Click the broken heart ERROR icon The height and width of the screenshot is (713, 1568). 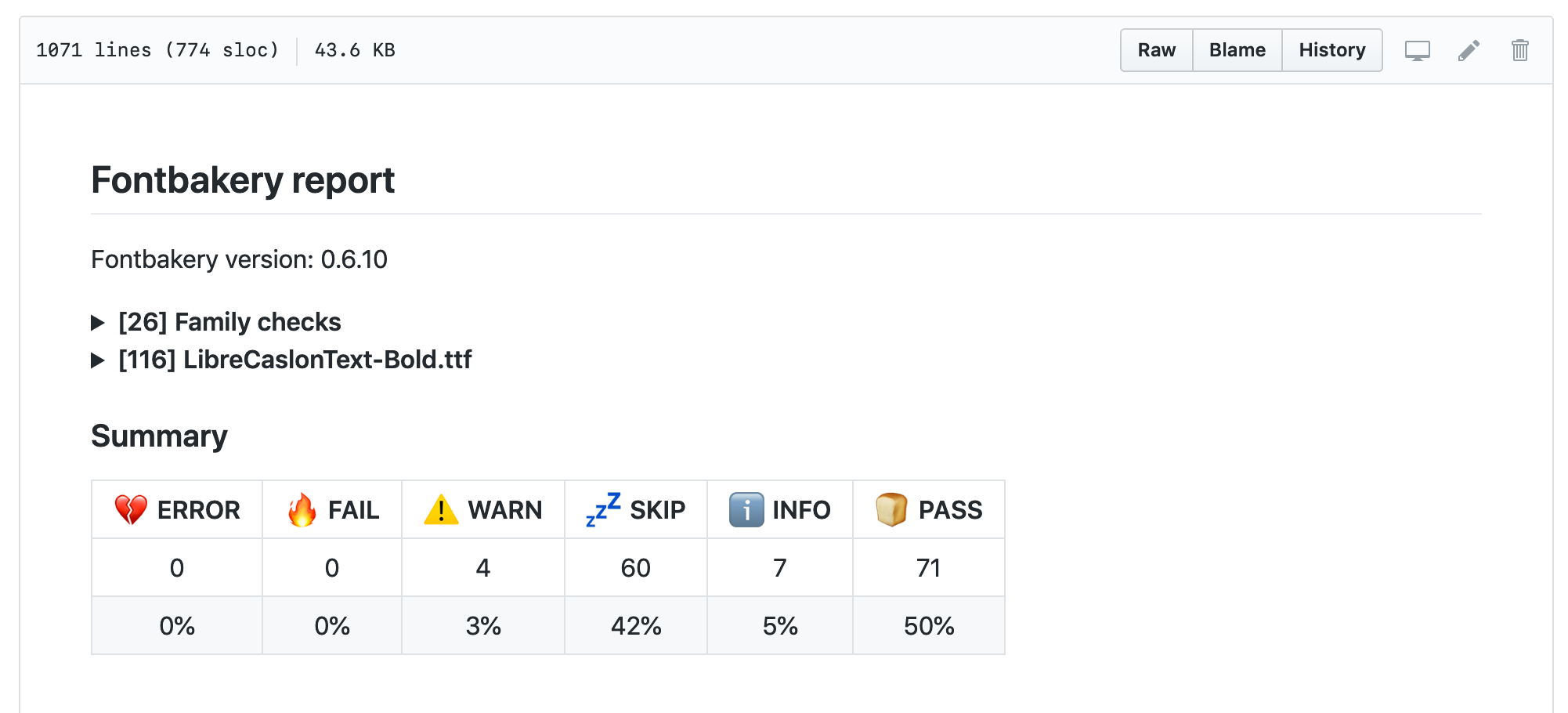(132, 509)
